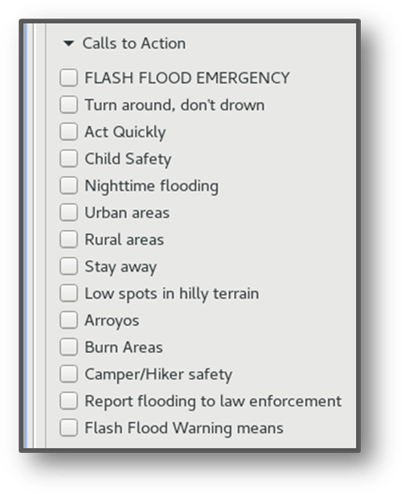Tick the Act Quickly checkbox
Screen dimensions: 402x494
click(x=69, y=132)
